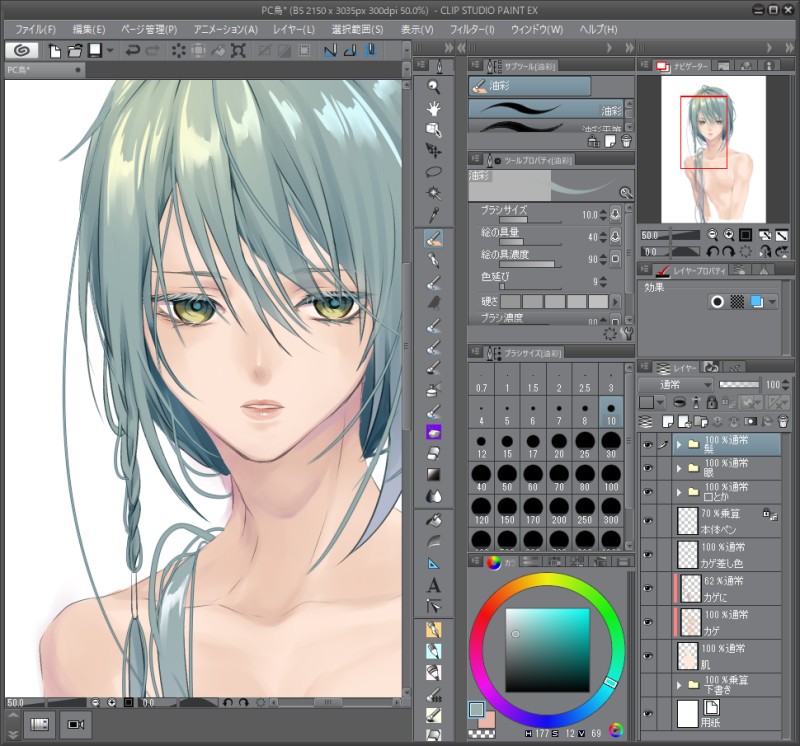Expand the 髪 layer folder

pos(679,444)
